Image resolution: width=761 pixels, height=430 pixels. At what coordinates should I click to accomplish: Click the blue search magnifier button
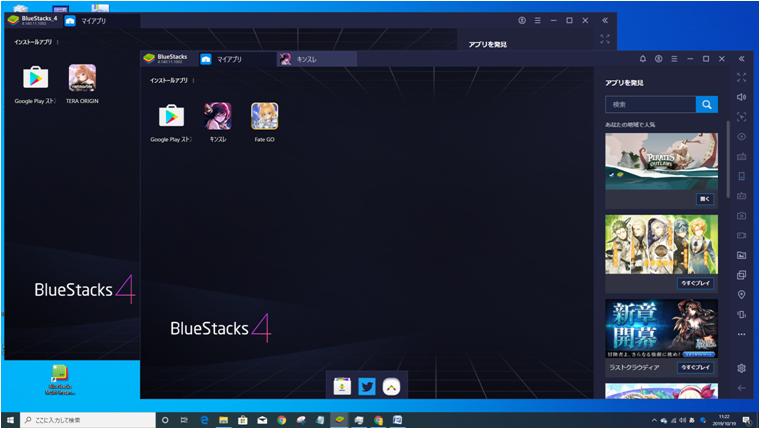click(x=707, y=104)
